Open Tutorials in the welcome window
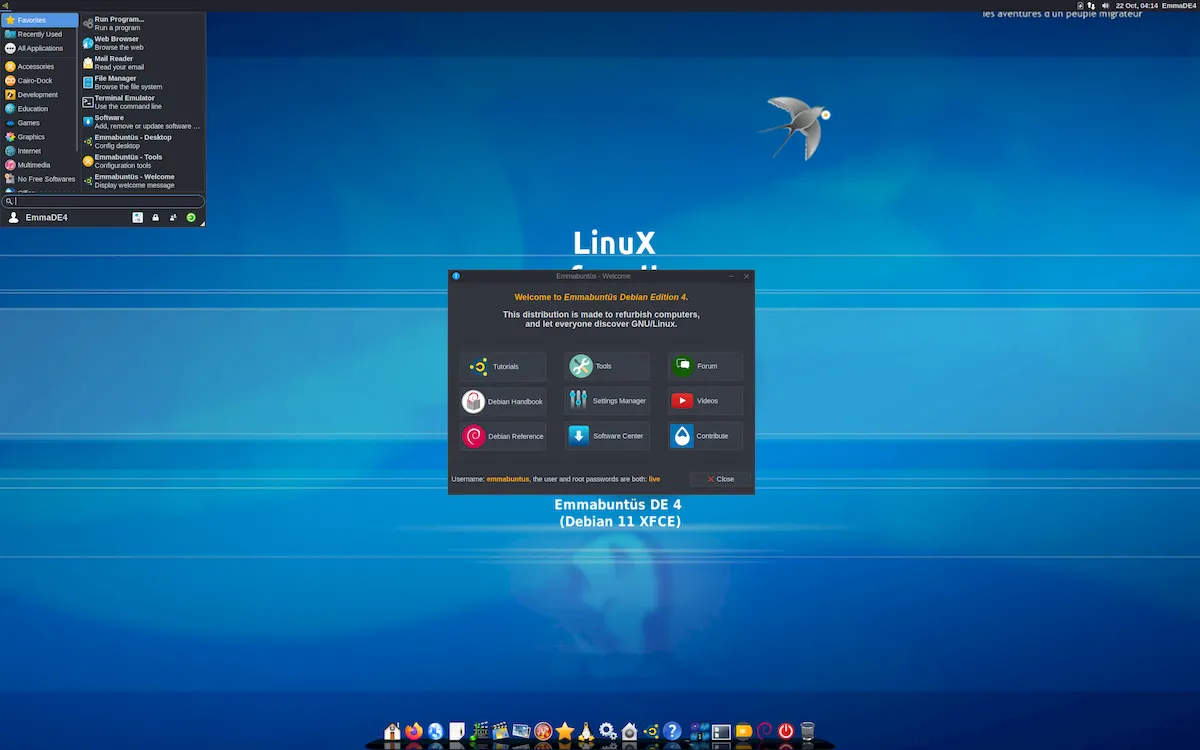 tap(503, 366)
